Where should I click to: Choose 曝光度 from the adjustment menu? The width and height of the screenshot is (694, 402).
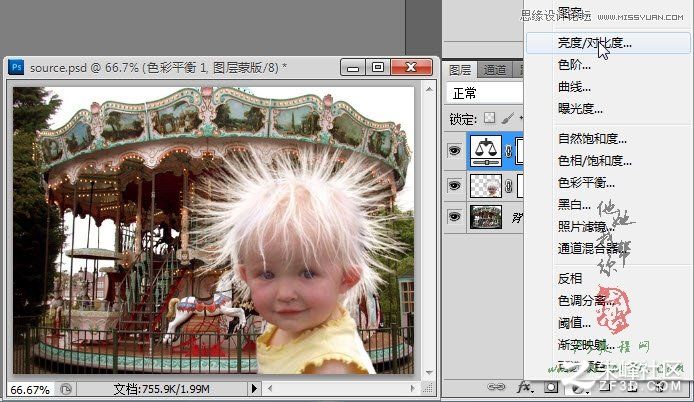[x=580, y=108]
